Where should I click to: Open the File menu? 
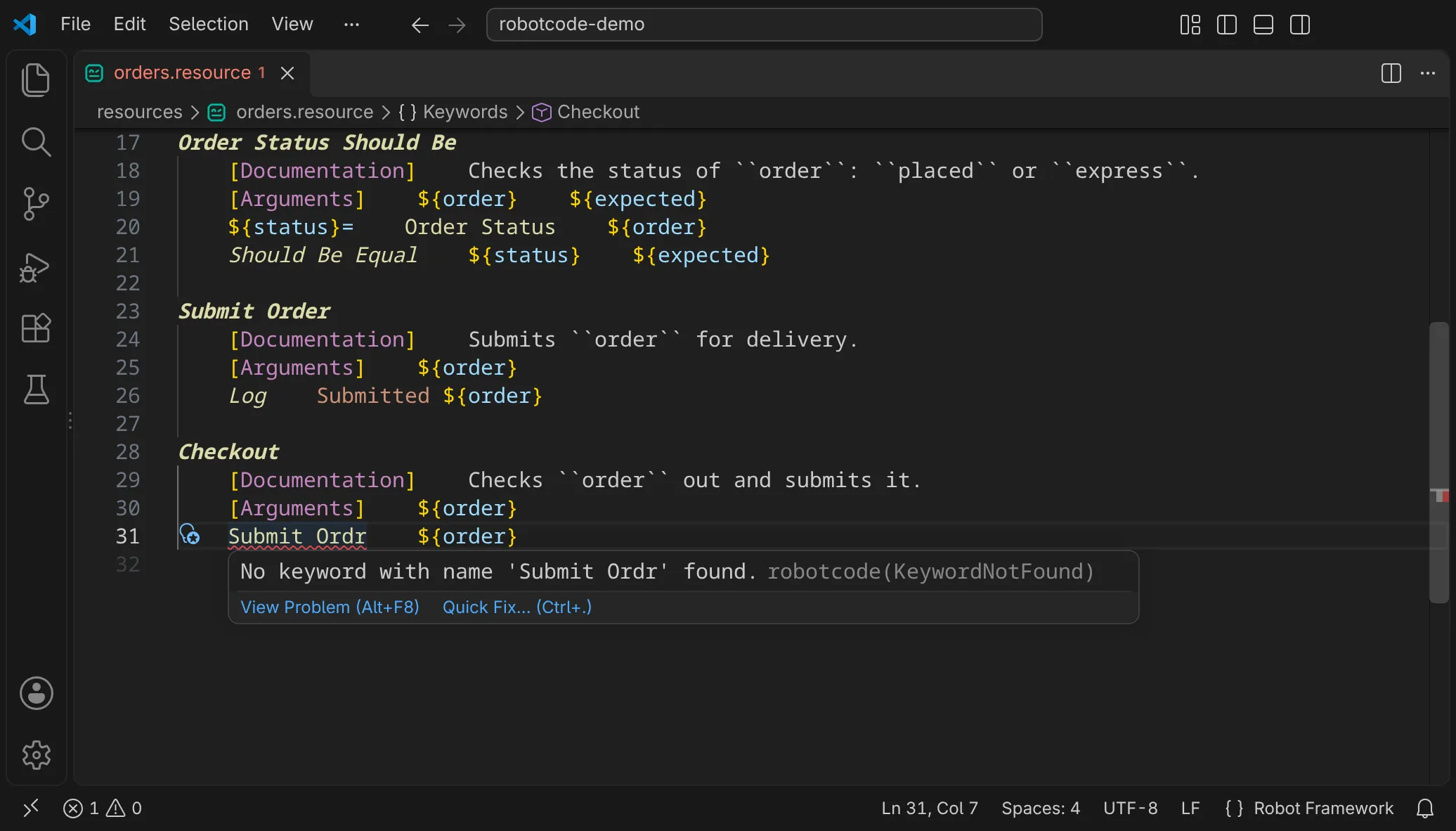[x=75, y=24]
